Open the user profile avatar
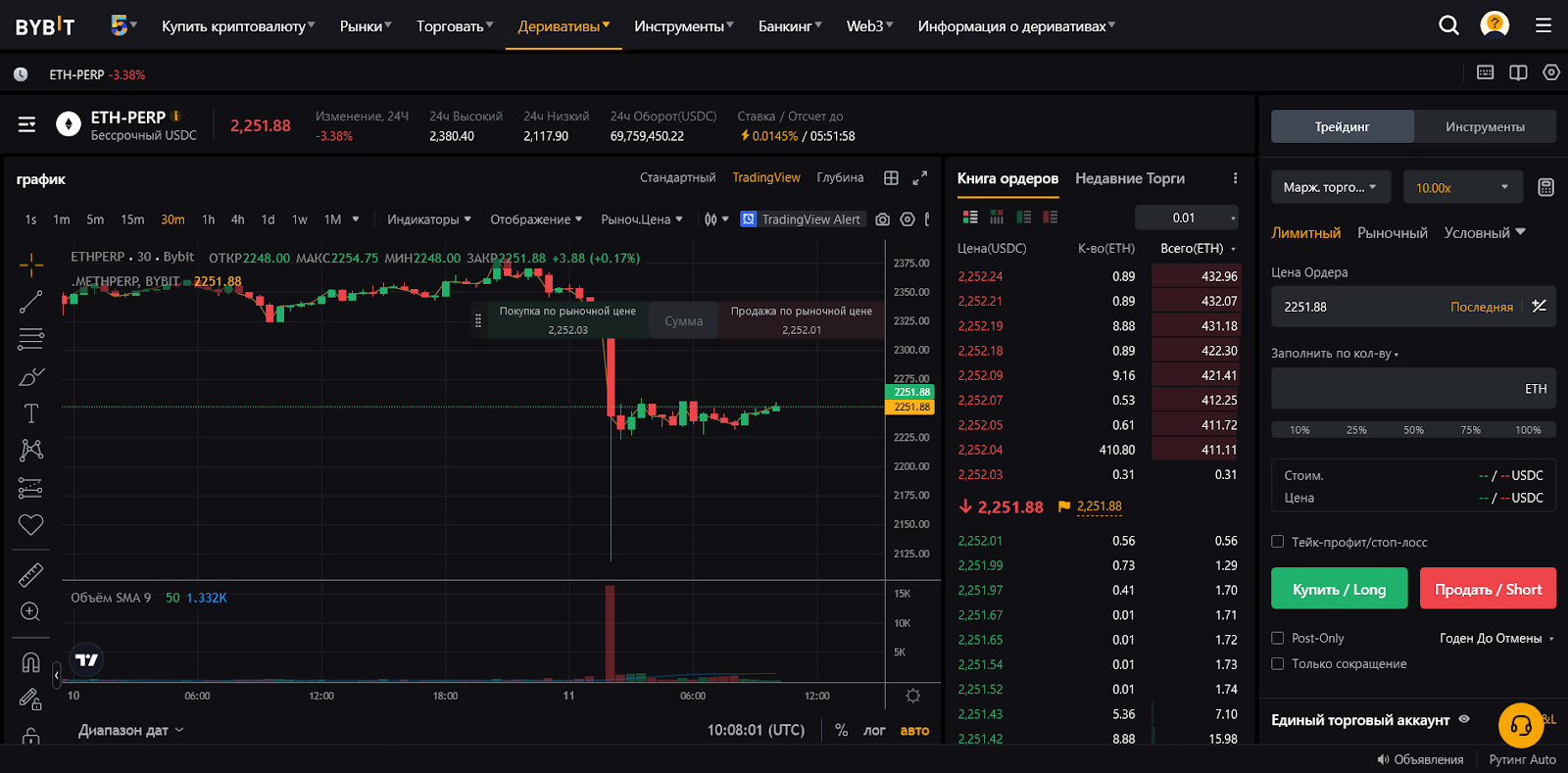 point(1494,24)
